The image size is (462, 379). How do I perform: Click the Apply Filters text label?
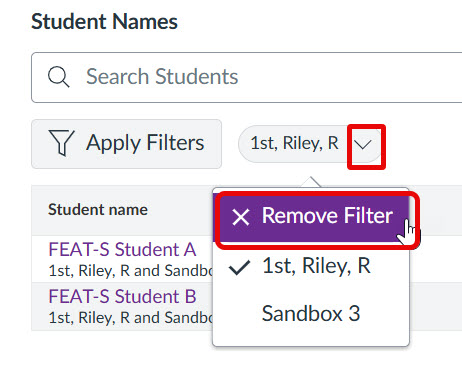coord(145,143)
